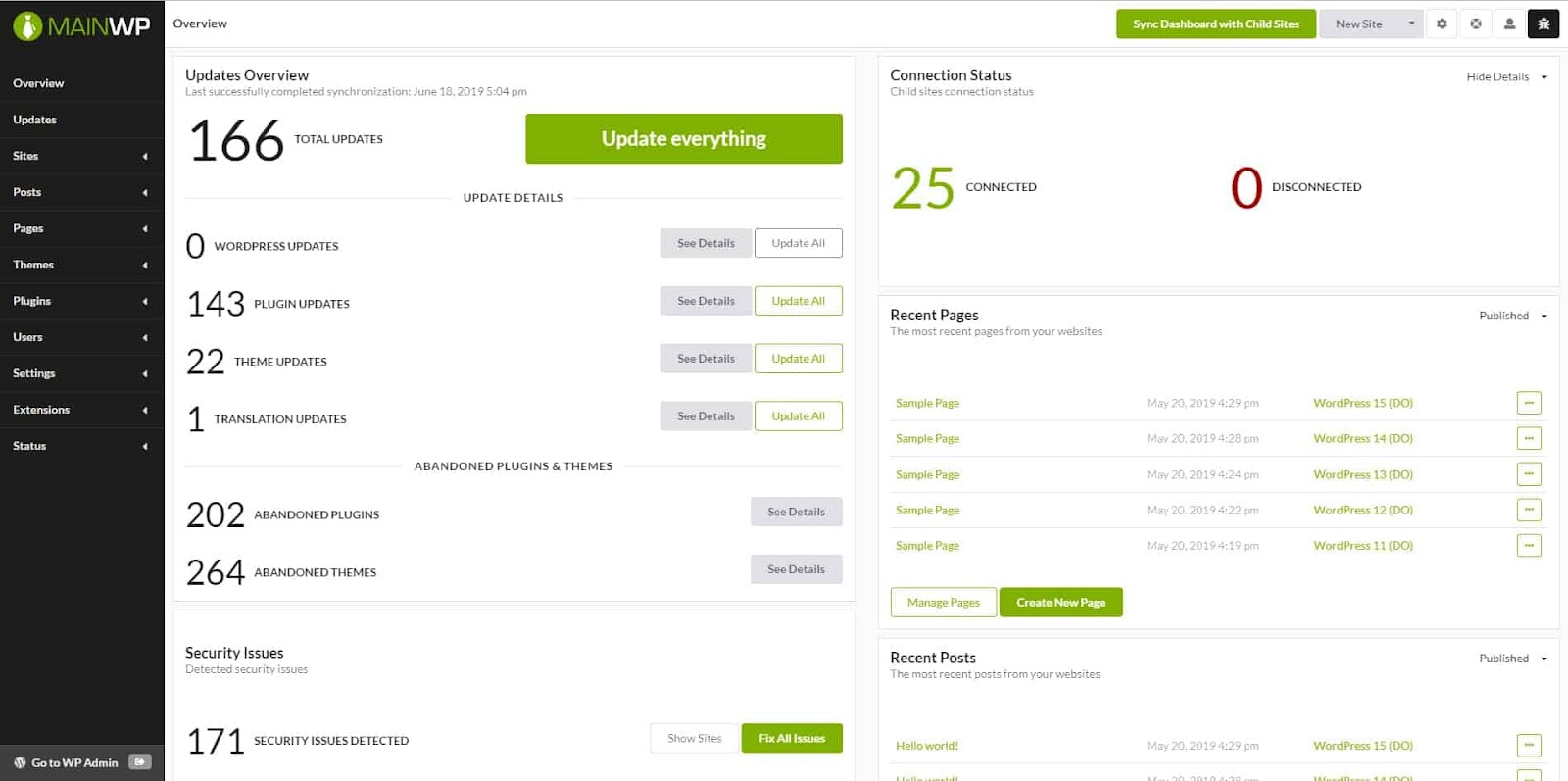Expand the Themes sidebar submenu

(x=145, y=265)
